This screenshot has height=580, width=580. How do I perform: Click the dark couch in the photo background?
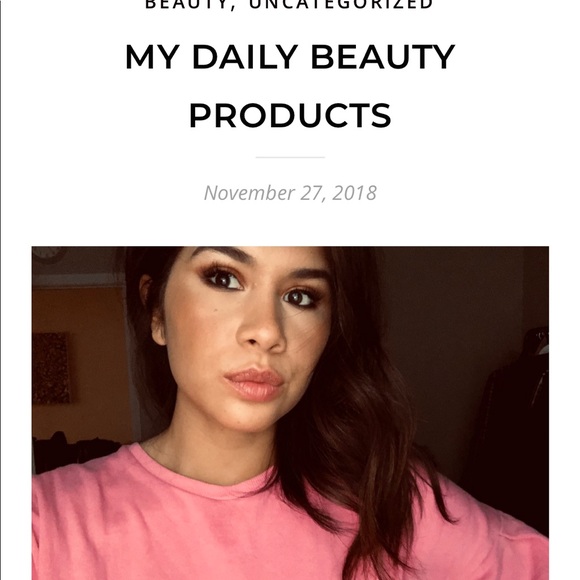pyautogui.click(x=74, y=451)
